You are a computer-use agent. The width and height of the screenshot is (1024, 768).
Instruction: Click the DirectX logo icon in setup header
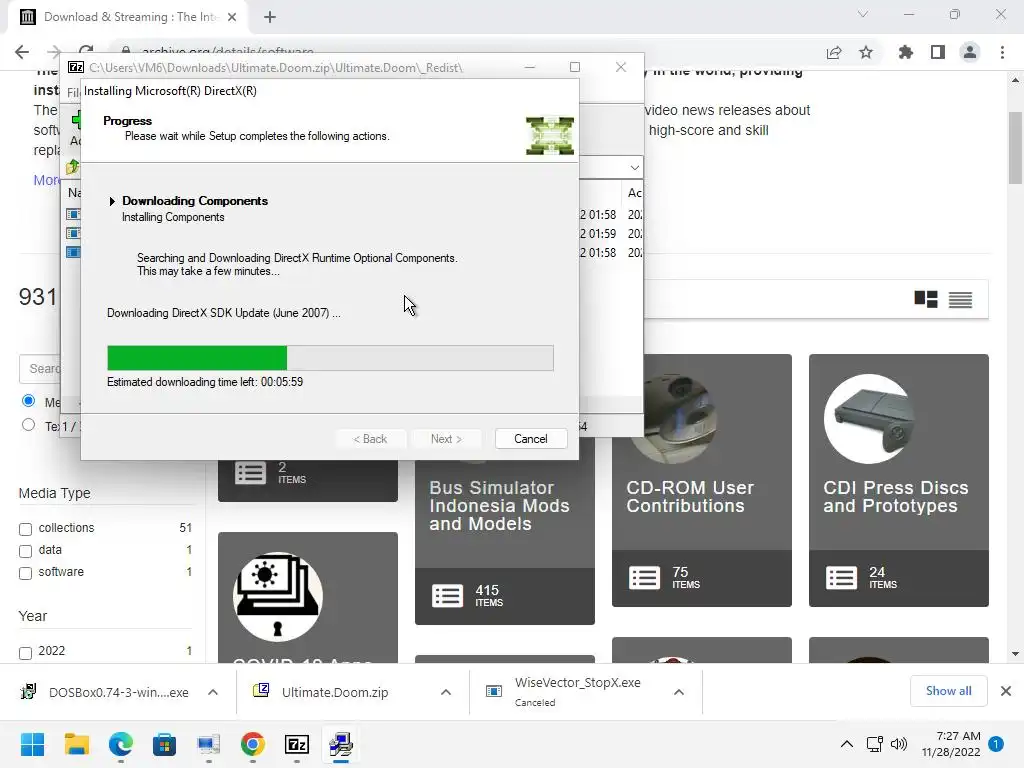pos(550,135)
